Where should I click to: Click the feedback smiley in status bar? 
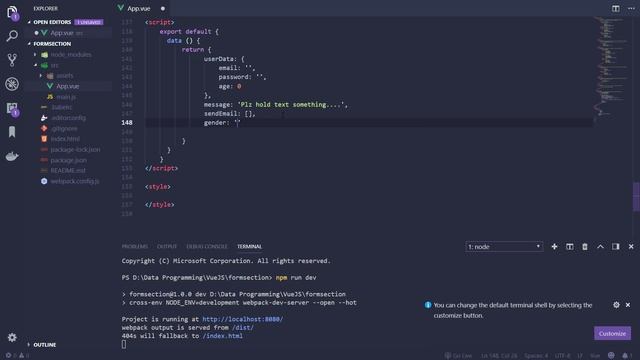pyautogui.click(x=611, y=356)
